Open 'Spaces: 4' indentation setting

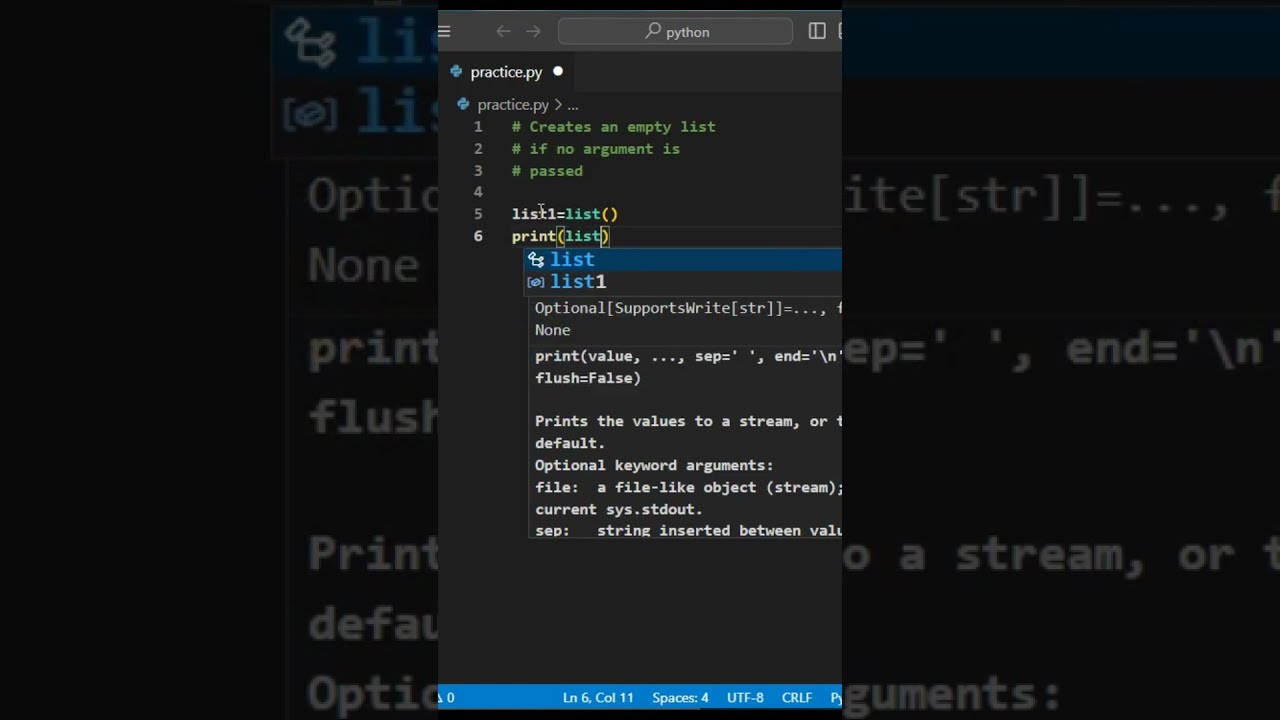tap(680, 698)
